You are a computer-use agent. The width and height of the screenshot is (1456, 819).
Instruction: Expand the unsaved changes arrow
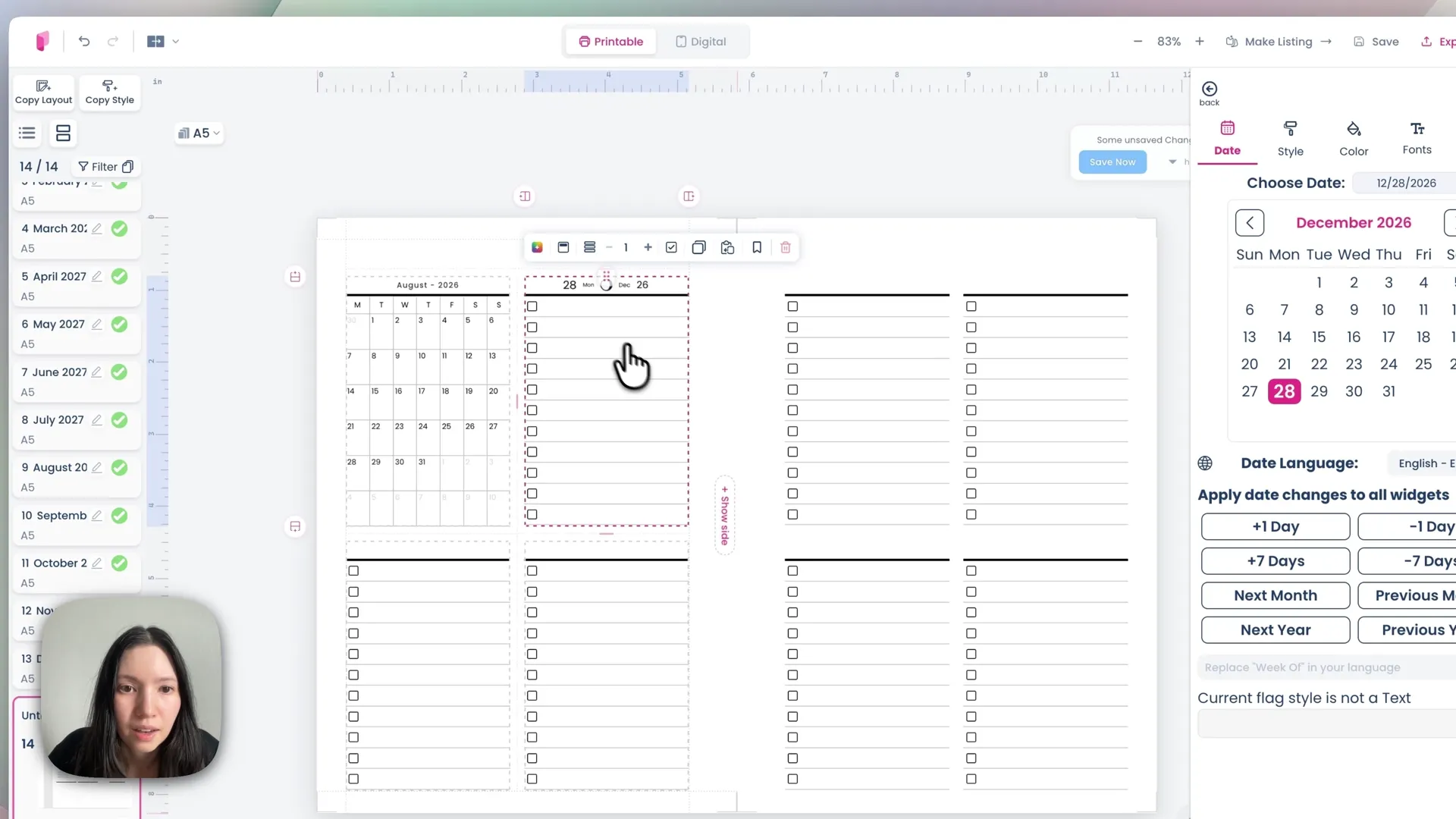coord(1172,162)
